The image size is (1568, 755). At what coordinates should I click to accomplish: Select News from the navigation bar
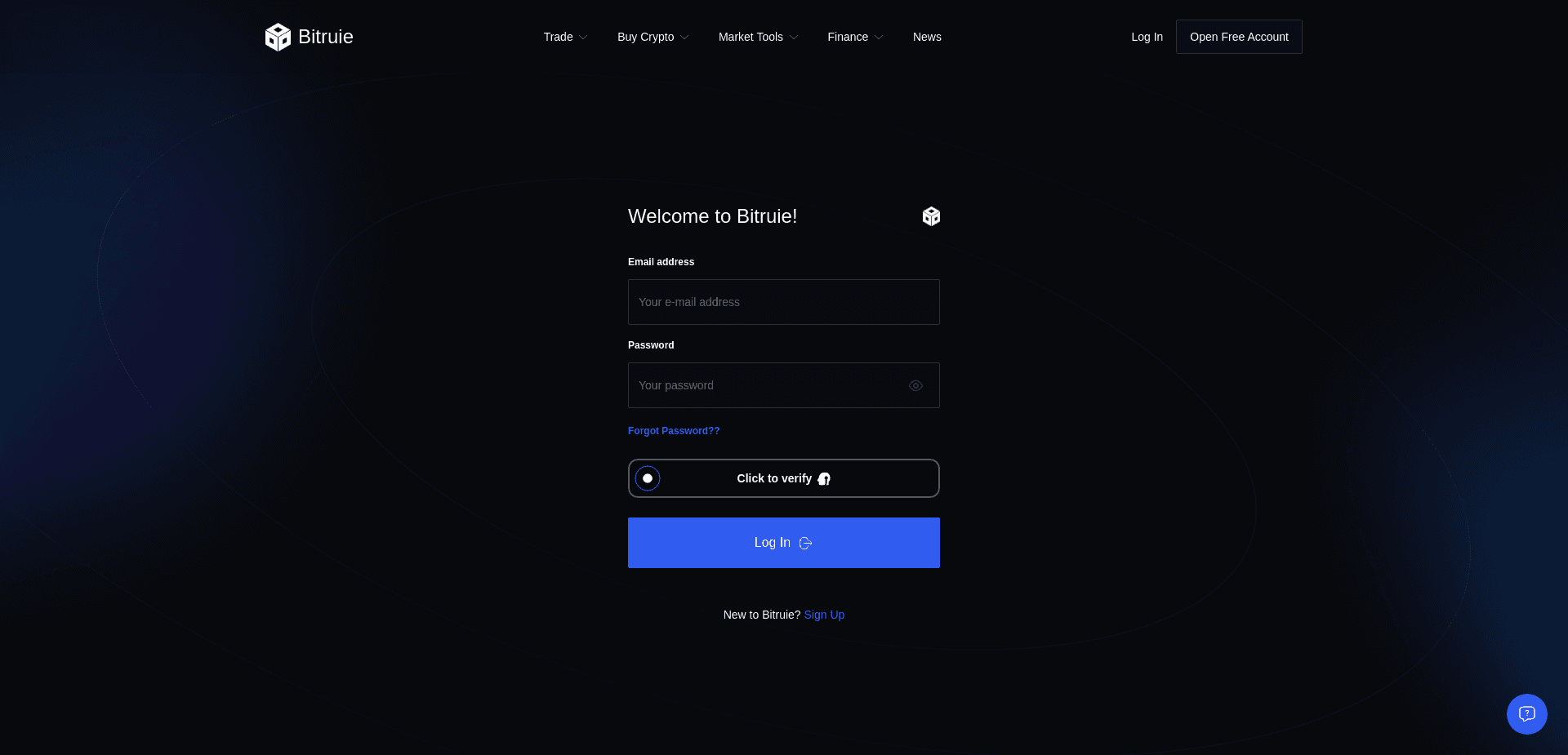coord(926,37)
